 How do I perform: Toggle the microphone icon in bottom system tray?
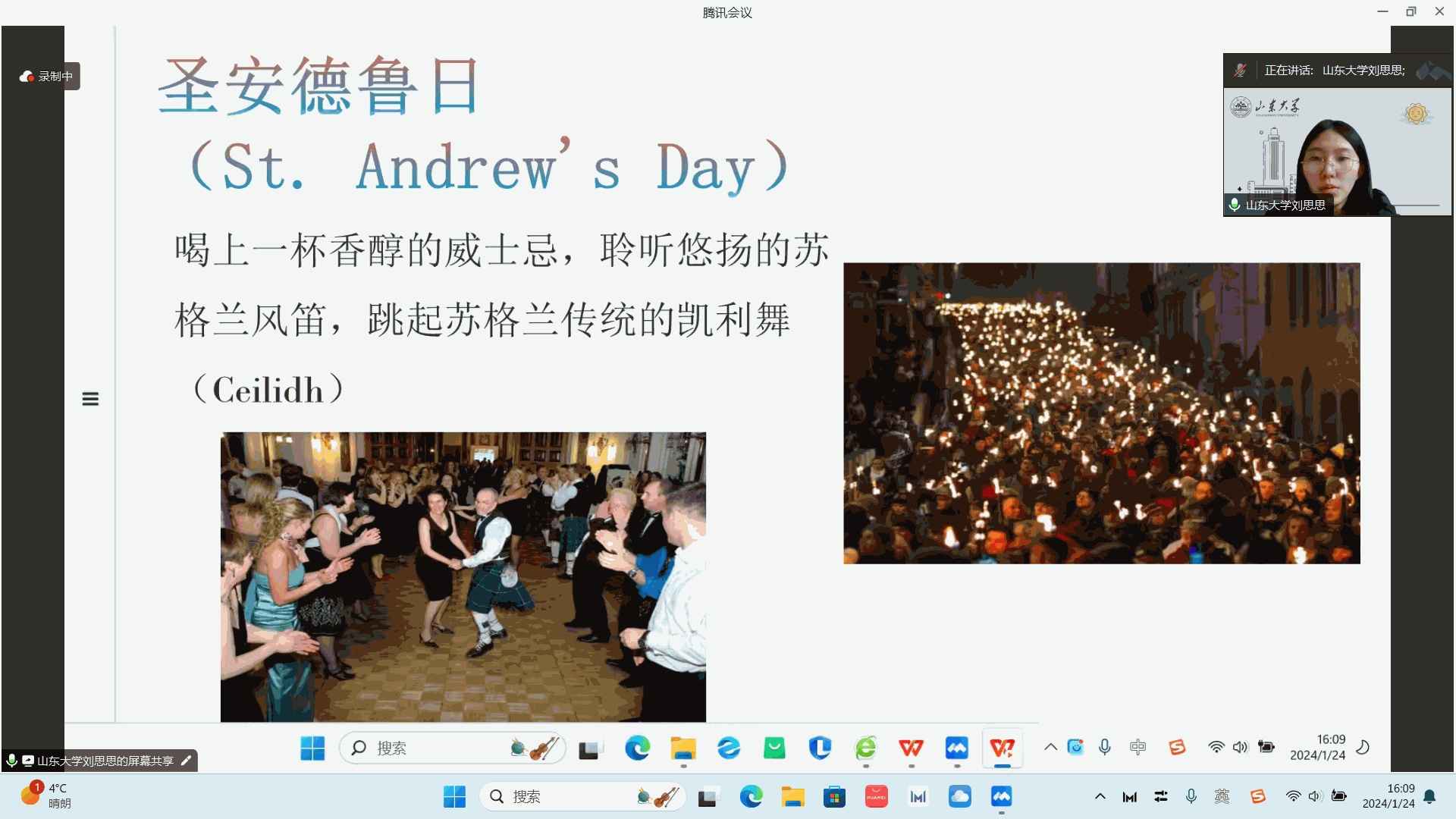[1191, 796]
